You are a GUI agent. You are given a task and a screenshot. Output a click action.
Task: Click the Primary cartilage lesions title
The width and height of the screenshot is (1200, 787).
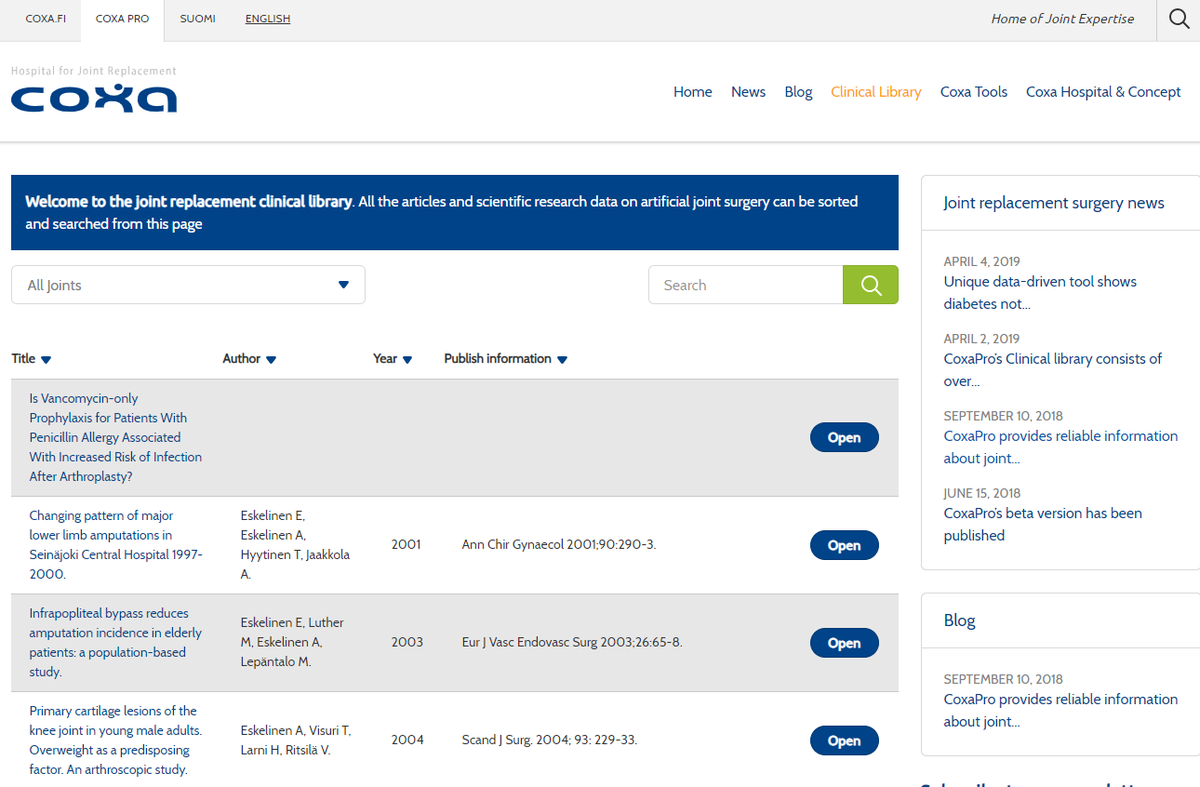coord(115,741)
